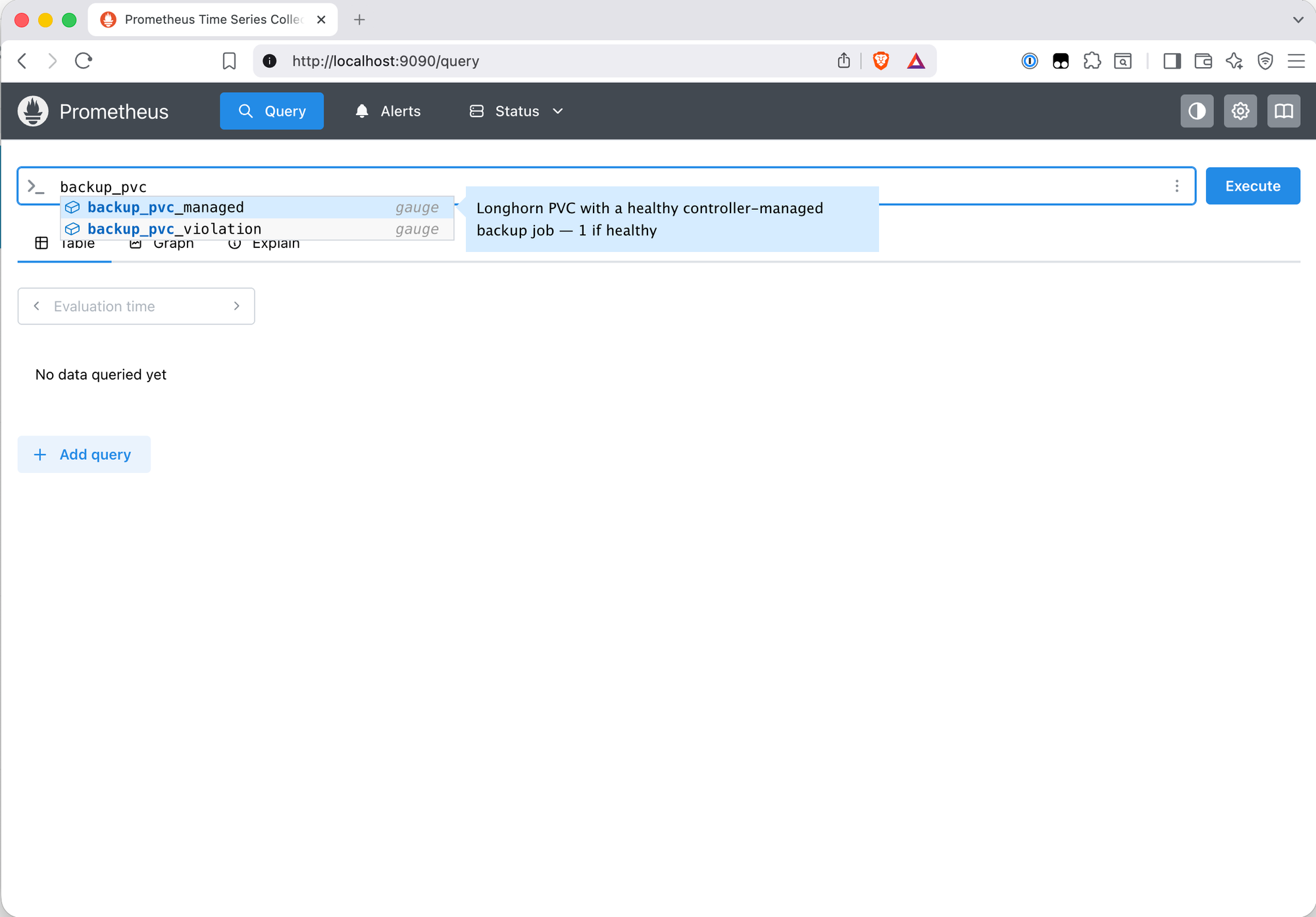View site information icon in address bar
This screenshot has height=917, width=1316.
[x=269, y=61]
